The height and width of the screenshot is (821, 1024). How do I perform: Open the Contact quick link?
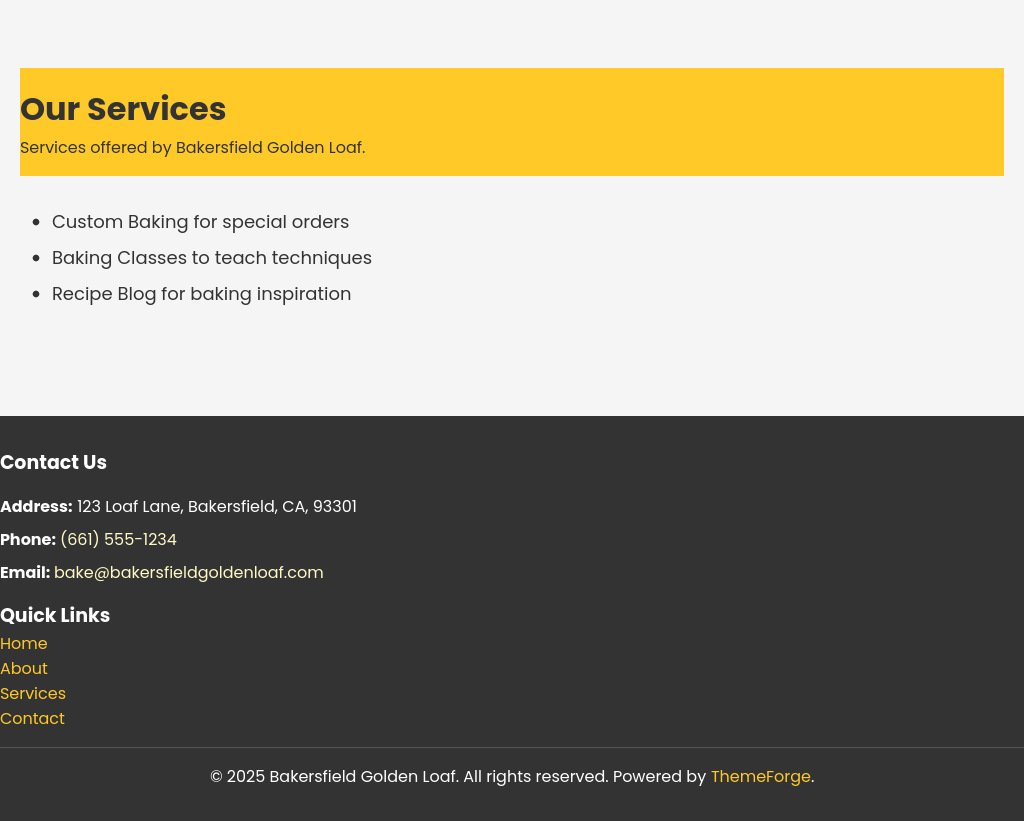tap(32, 719)
